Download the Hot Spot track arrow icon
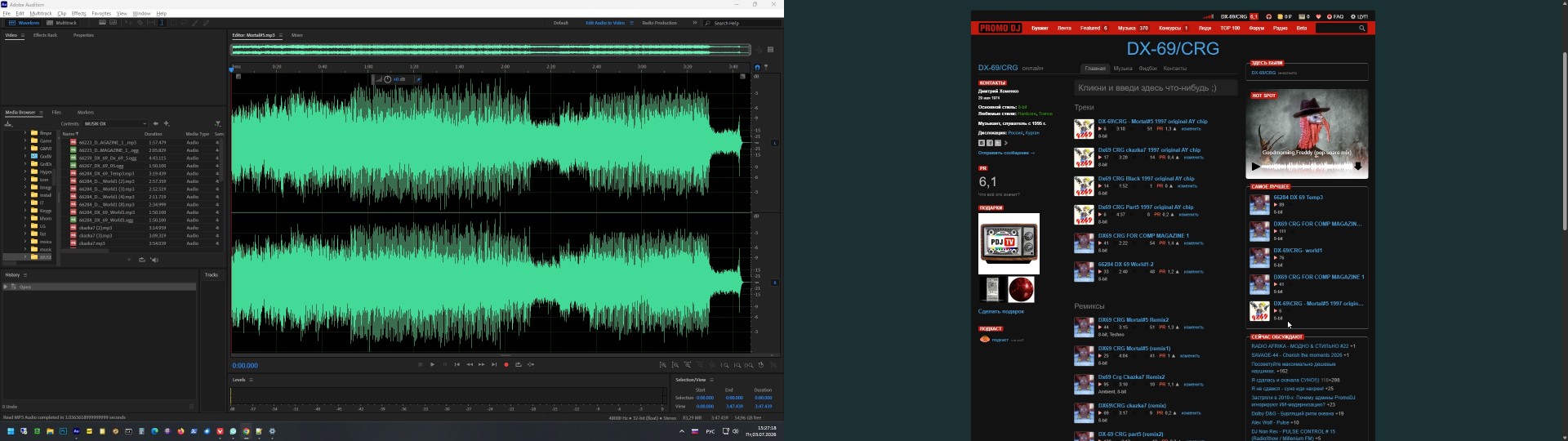 1358,166
